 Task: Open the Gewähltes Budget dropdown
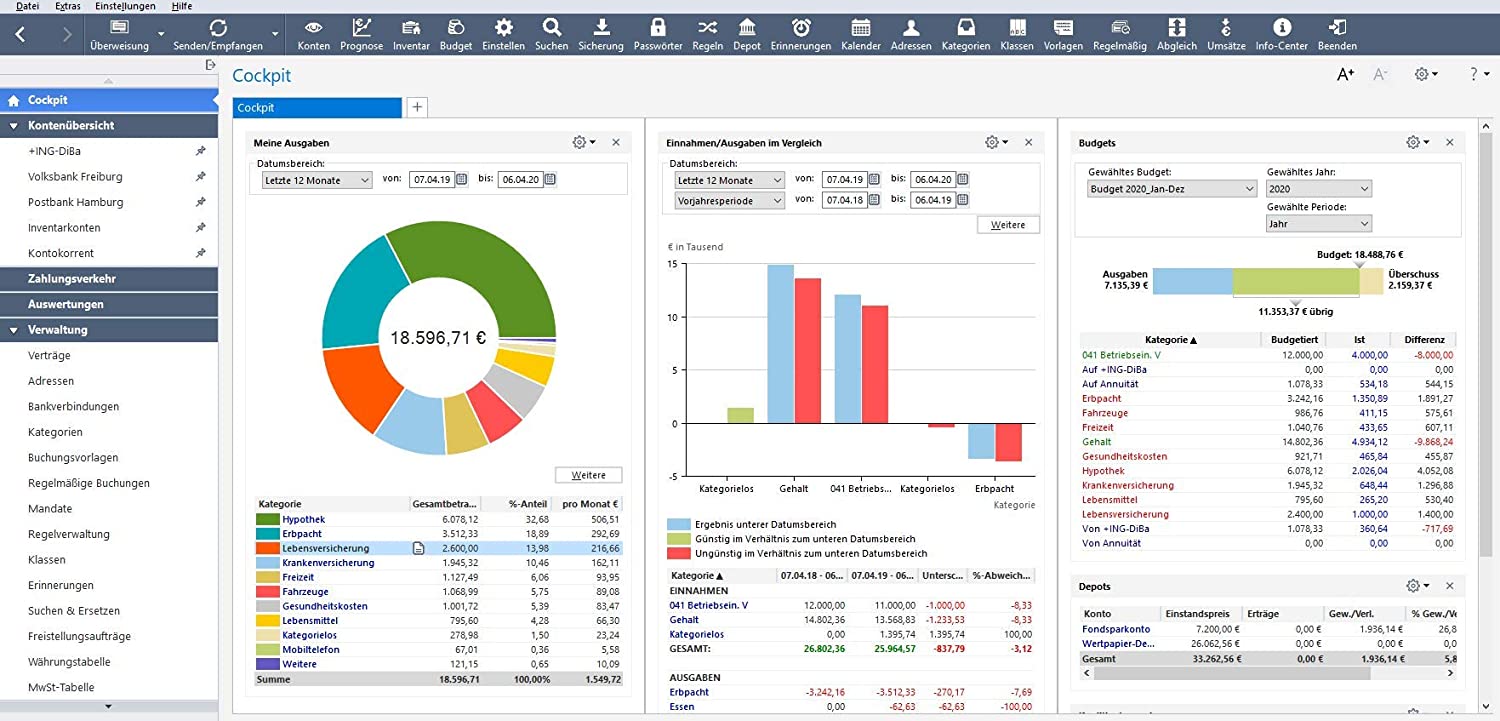(1171, 189)
